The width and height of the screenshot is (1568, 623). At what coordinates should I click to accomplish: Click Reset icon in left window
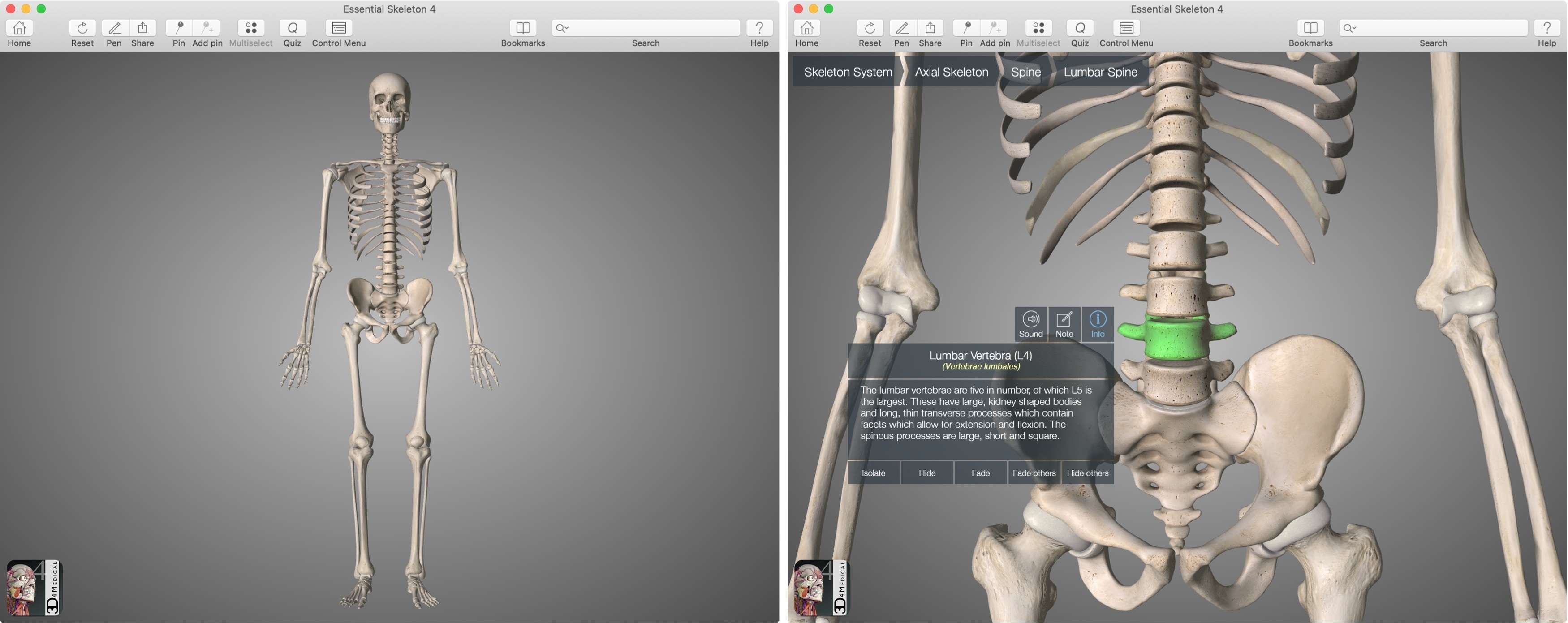82,28
